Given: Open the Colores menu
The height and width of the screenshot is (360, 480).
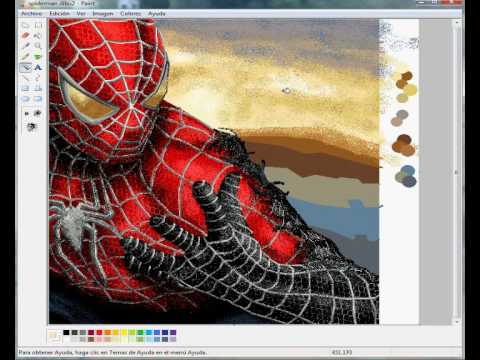Looking at the screenshot, I should click(130, 14).
